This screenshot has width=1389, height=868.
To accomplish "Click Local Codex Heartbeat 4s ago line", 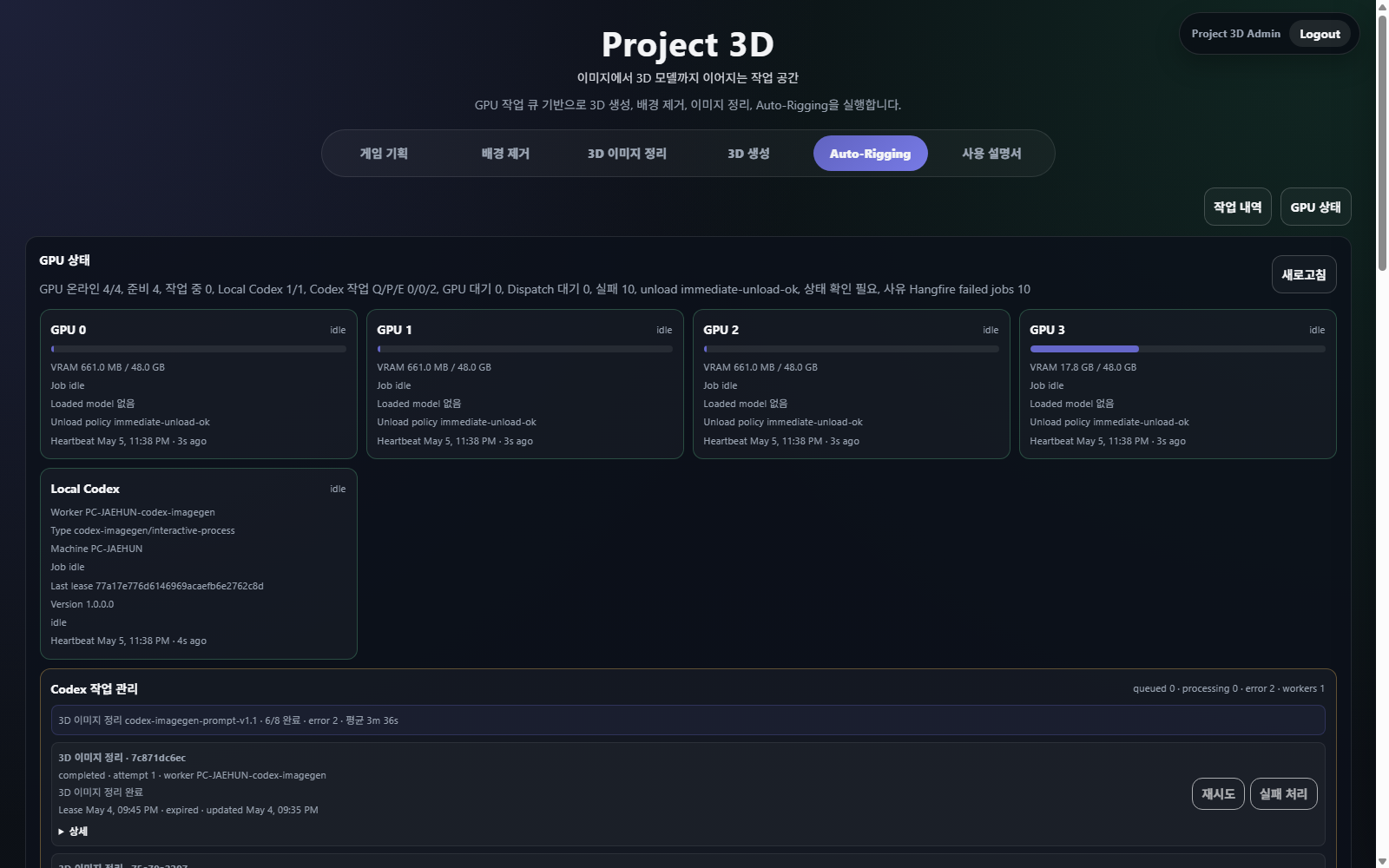I will (x=128, y=641).
